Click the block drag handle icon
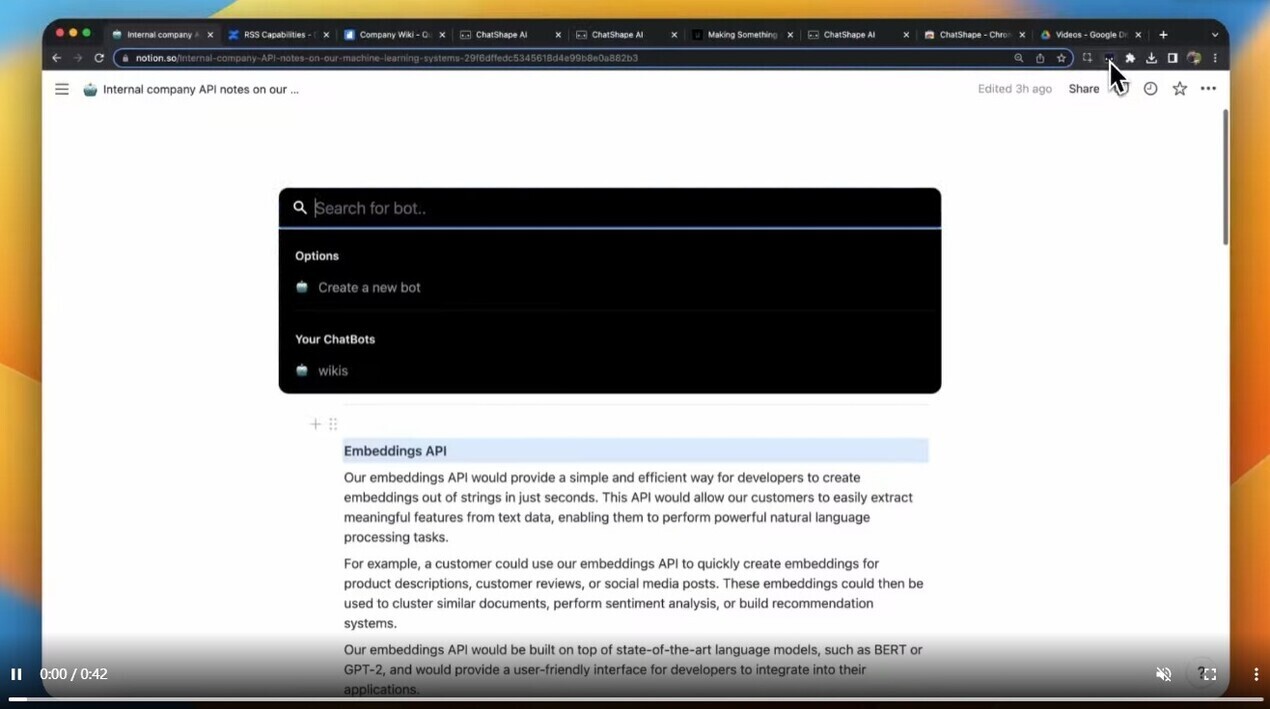1270x709 pixels. pyautogui.click(x=333, y=424)
